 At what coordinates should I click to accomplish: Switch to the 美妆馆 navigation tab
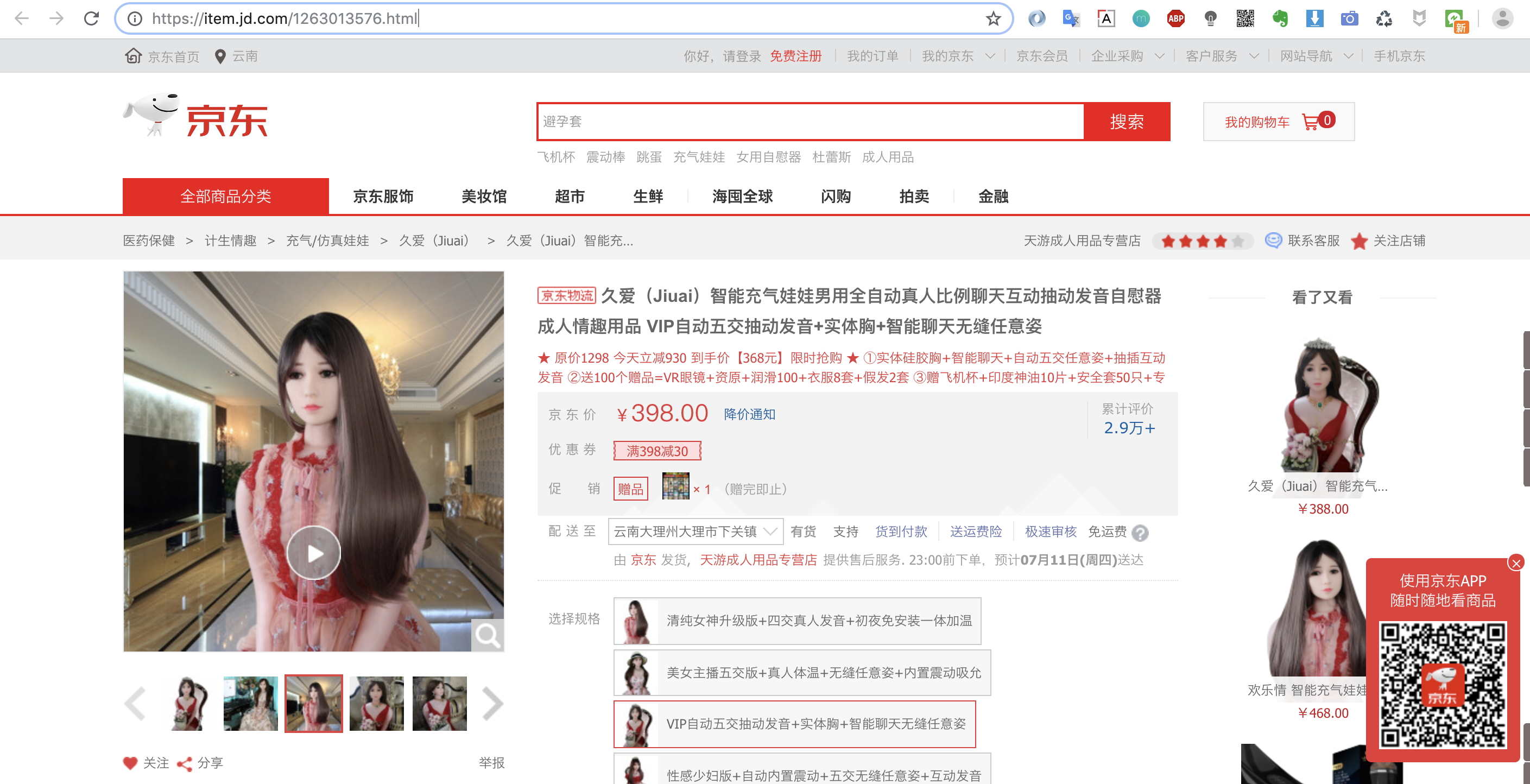pos(484,197)
